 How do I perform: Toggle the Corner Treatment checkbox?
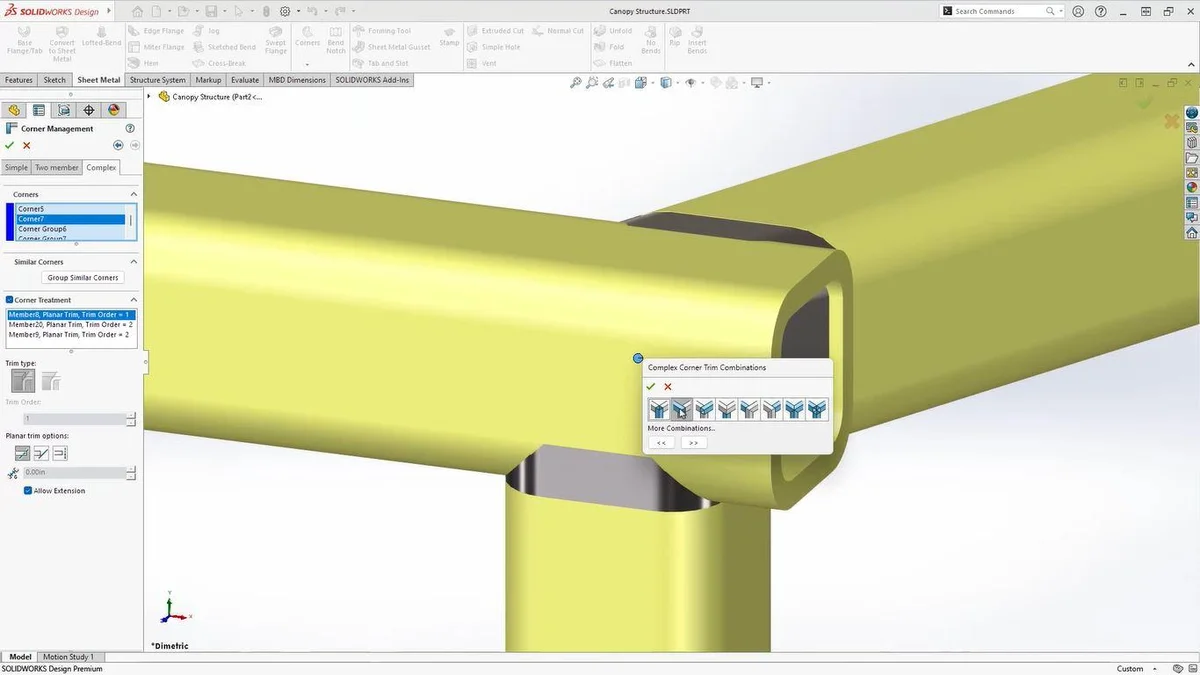[9, 300]
